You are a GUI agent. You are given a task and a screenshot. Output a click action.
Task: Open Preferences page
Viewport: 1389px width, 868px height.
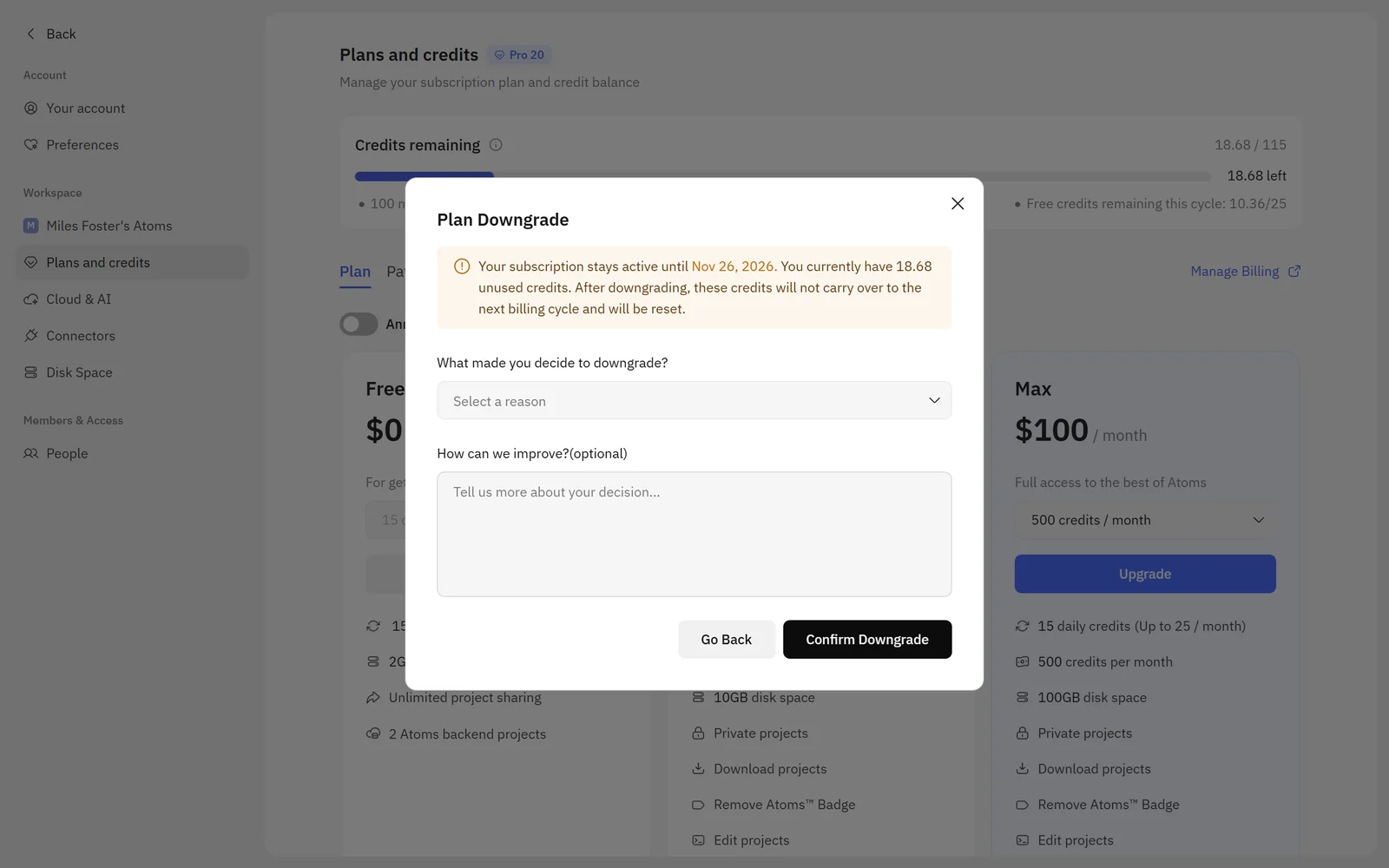(x=132, y=145)
